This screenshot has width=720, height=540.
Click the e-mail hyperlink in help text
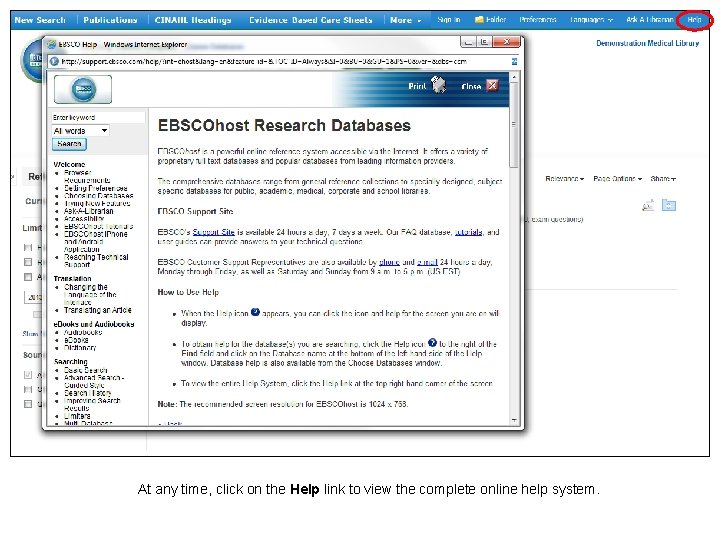[x=427, y=262]
